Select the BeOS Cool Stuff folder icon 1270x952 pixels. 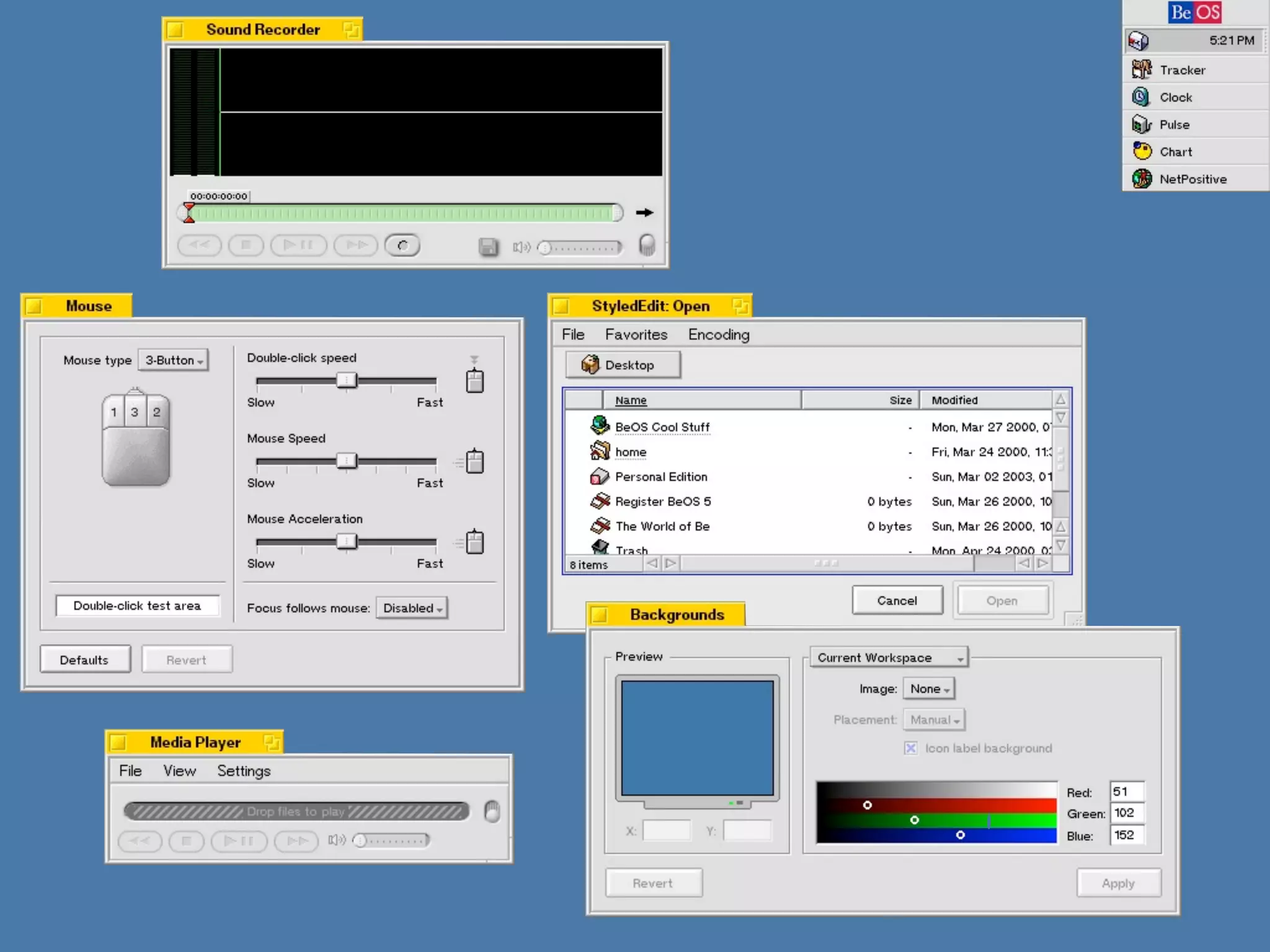click(600, 426)
